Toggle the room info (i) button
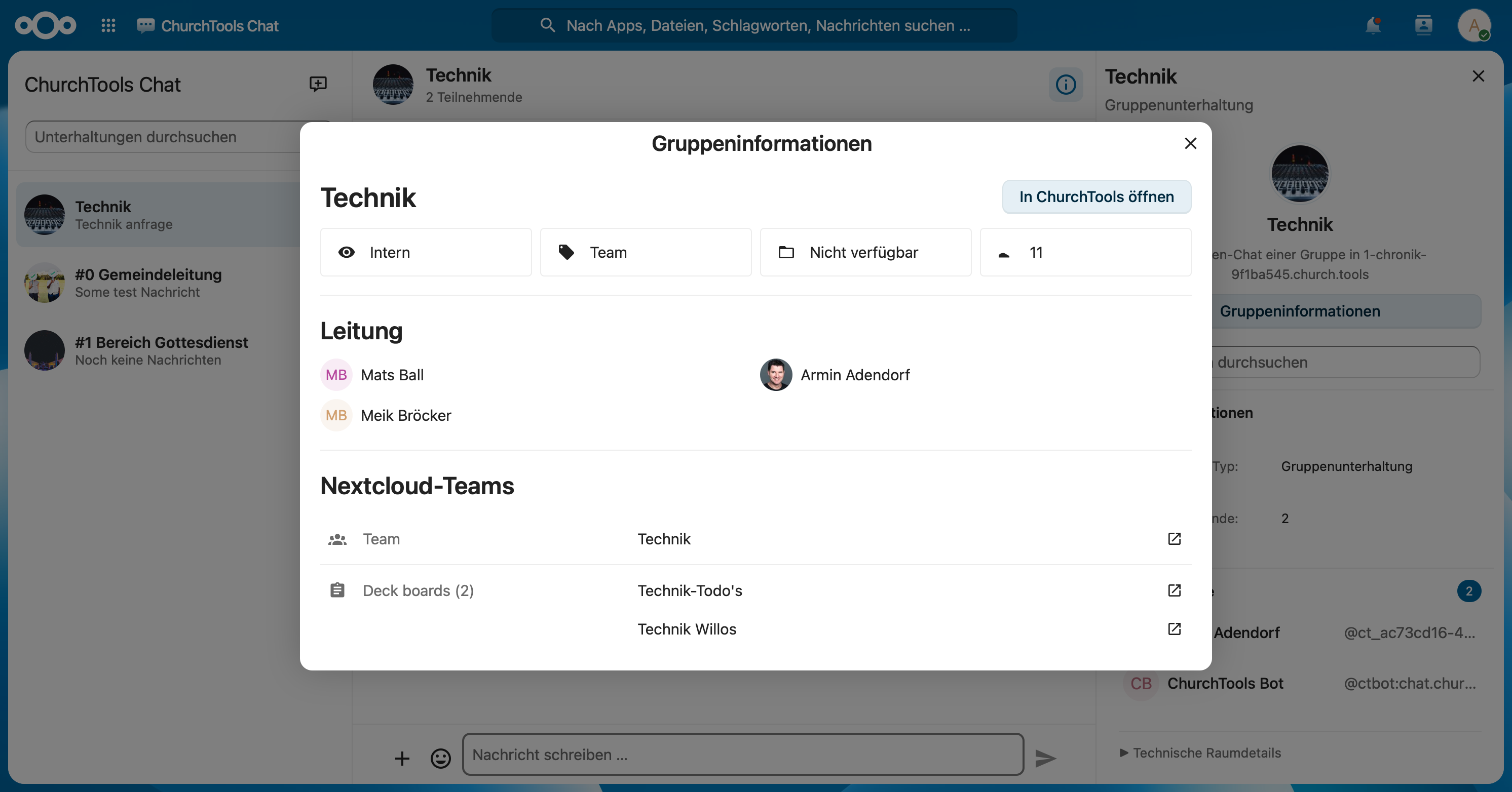Screen dimensions: 1512x792 click(x=1066, y=85)
